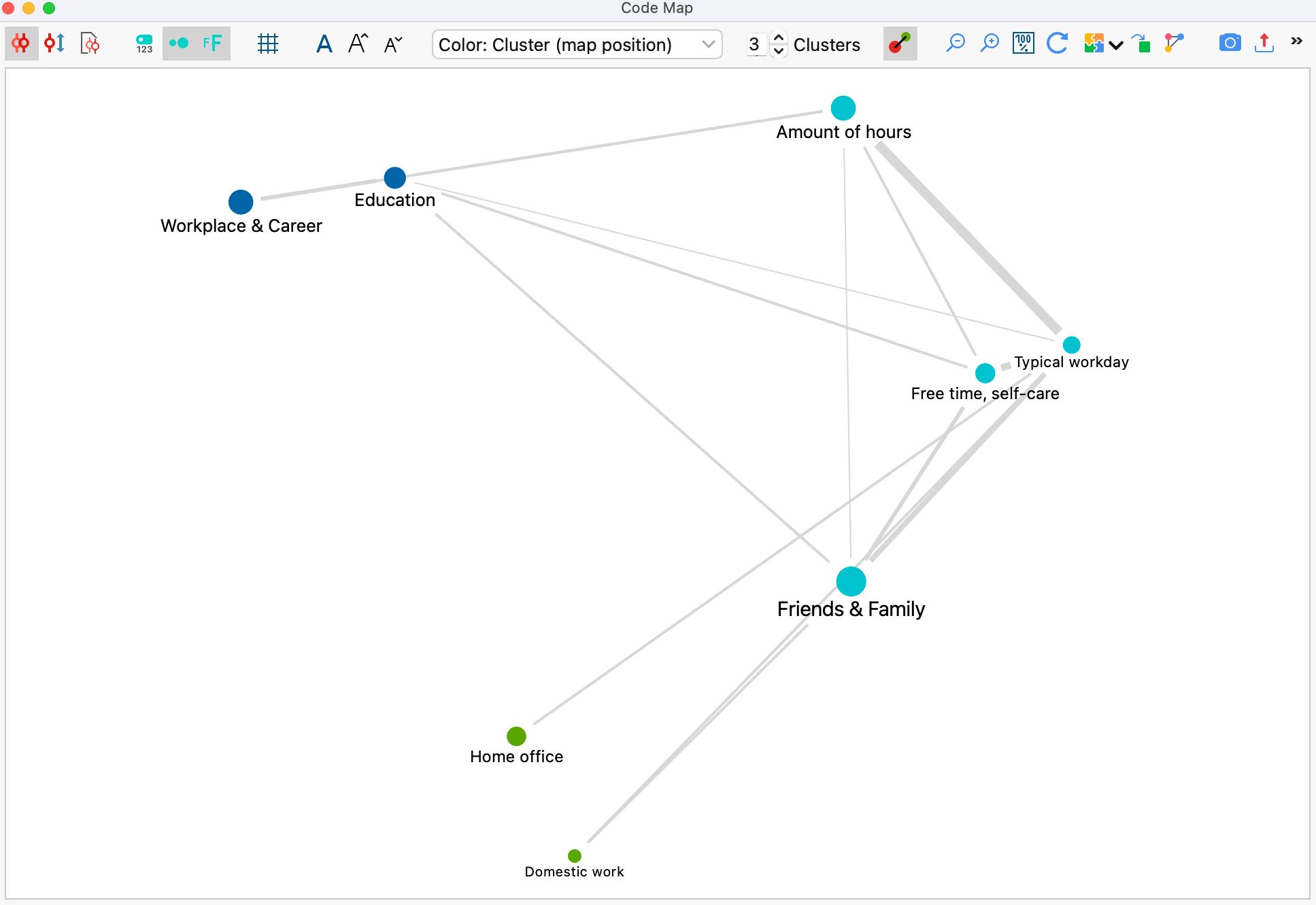Image resolution: width=1316 pixels, height=905 pixels.
Task: Decrease label font size
Action: pos(393,44)
